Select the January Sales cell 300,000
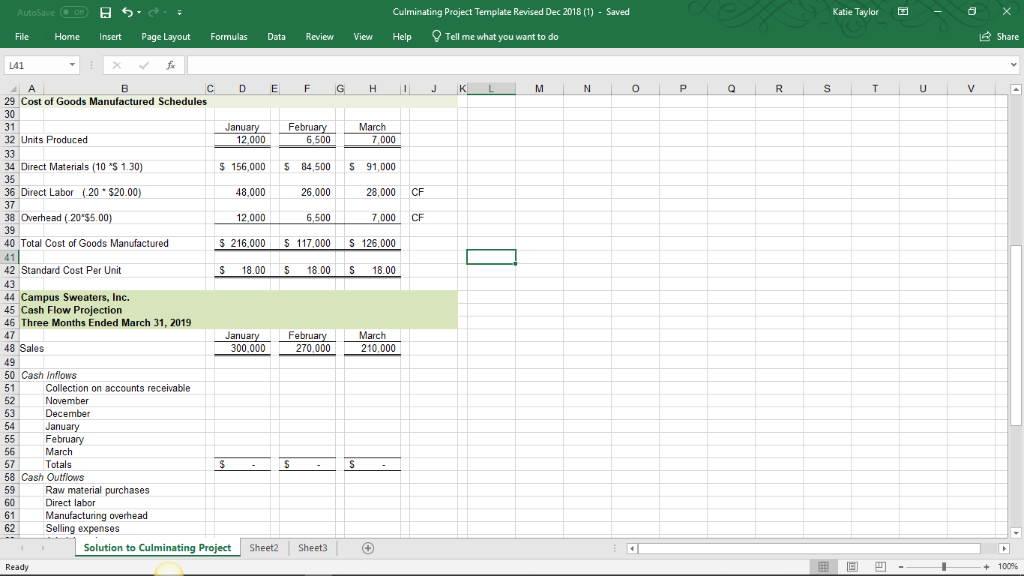Viewport: 1024px width, 576px height. [242, 348]
